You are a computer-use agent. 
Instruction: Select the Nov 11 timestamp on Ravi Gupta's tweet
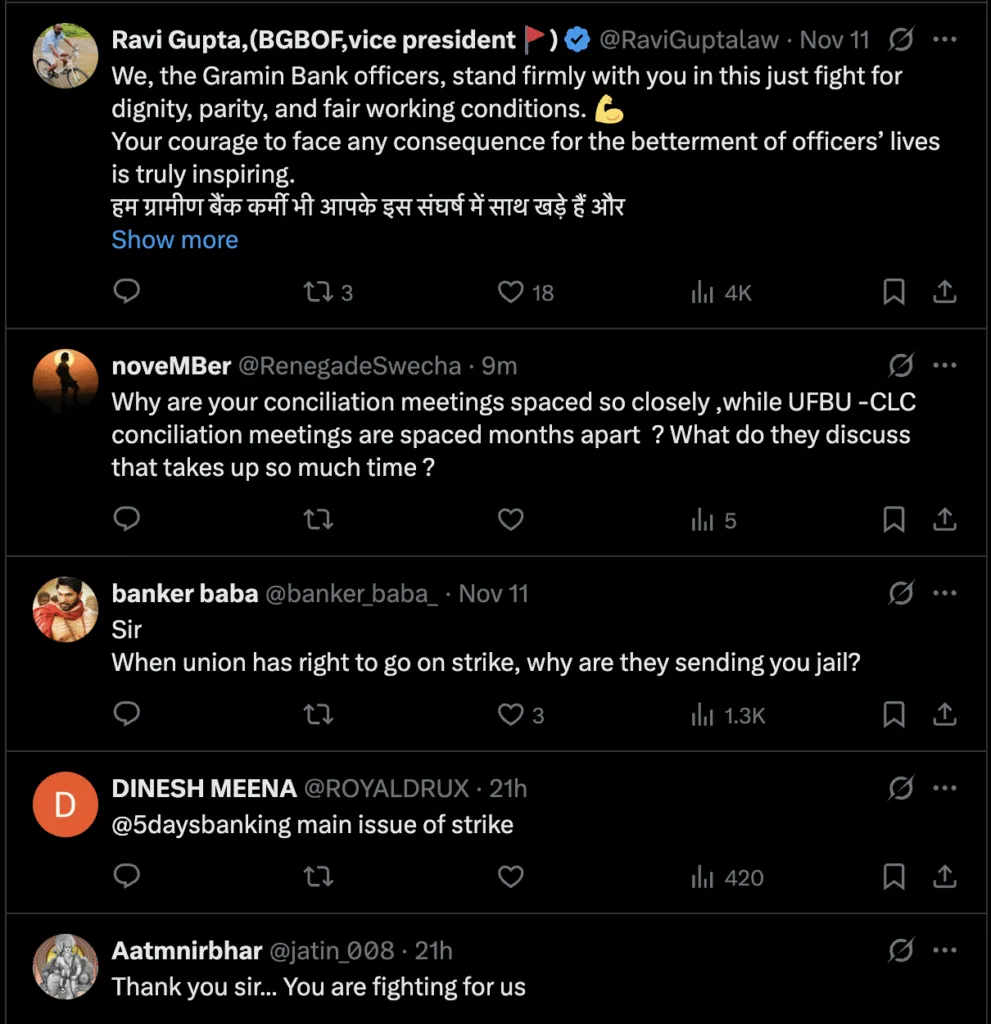click(x=833, y=40)
